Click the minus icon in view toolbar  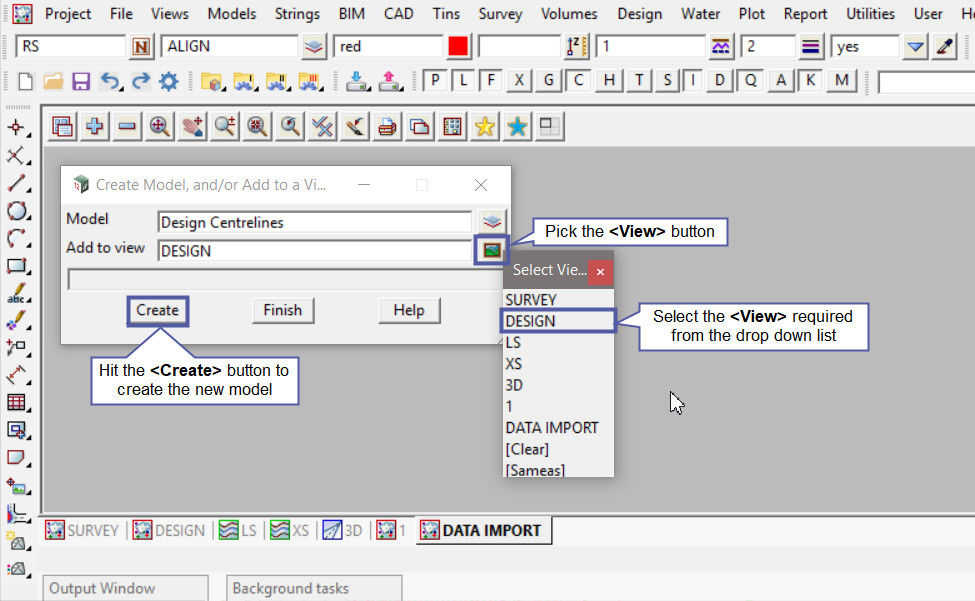127,126
